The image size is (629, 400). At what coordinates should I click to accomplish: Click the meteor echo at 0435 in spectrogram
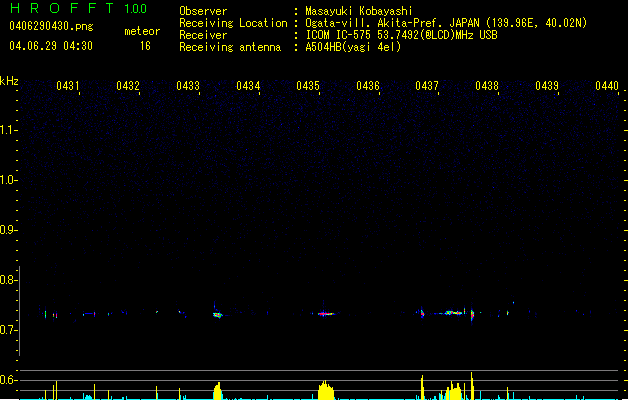pos(326,314)
